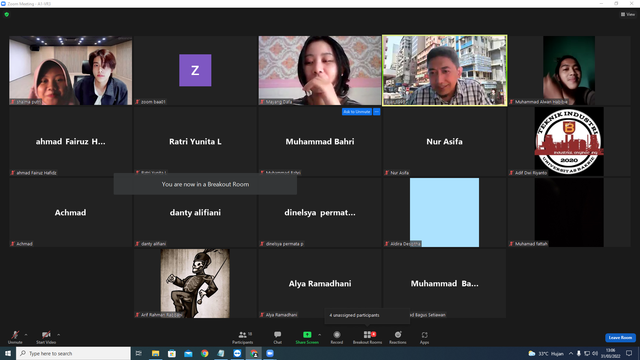Image resolution: width=640 pixels, height=360 pixels.
Task: Select Aldira's light blue tile
Action: 444,212
